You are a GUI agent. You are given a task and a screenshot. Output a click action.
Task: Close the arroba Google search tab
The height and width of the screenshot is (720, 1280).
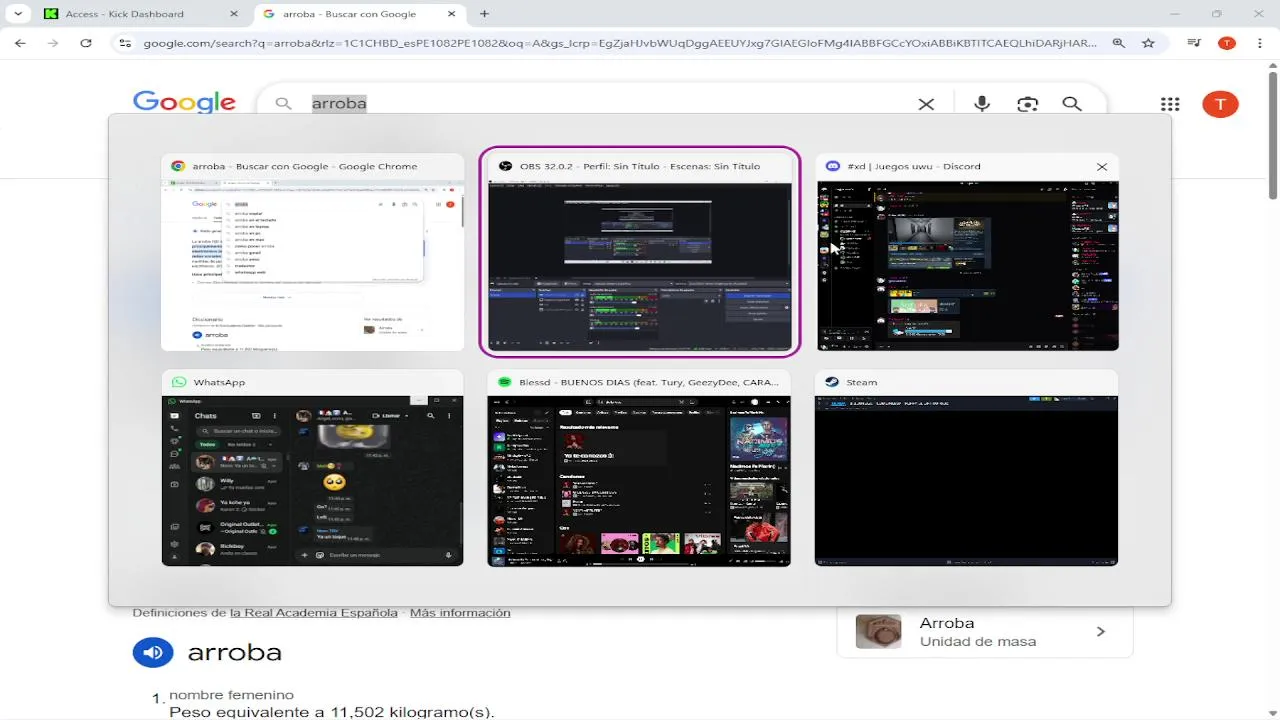[x=452, y=14]
